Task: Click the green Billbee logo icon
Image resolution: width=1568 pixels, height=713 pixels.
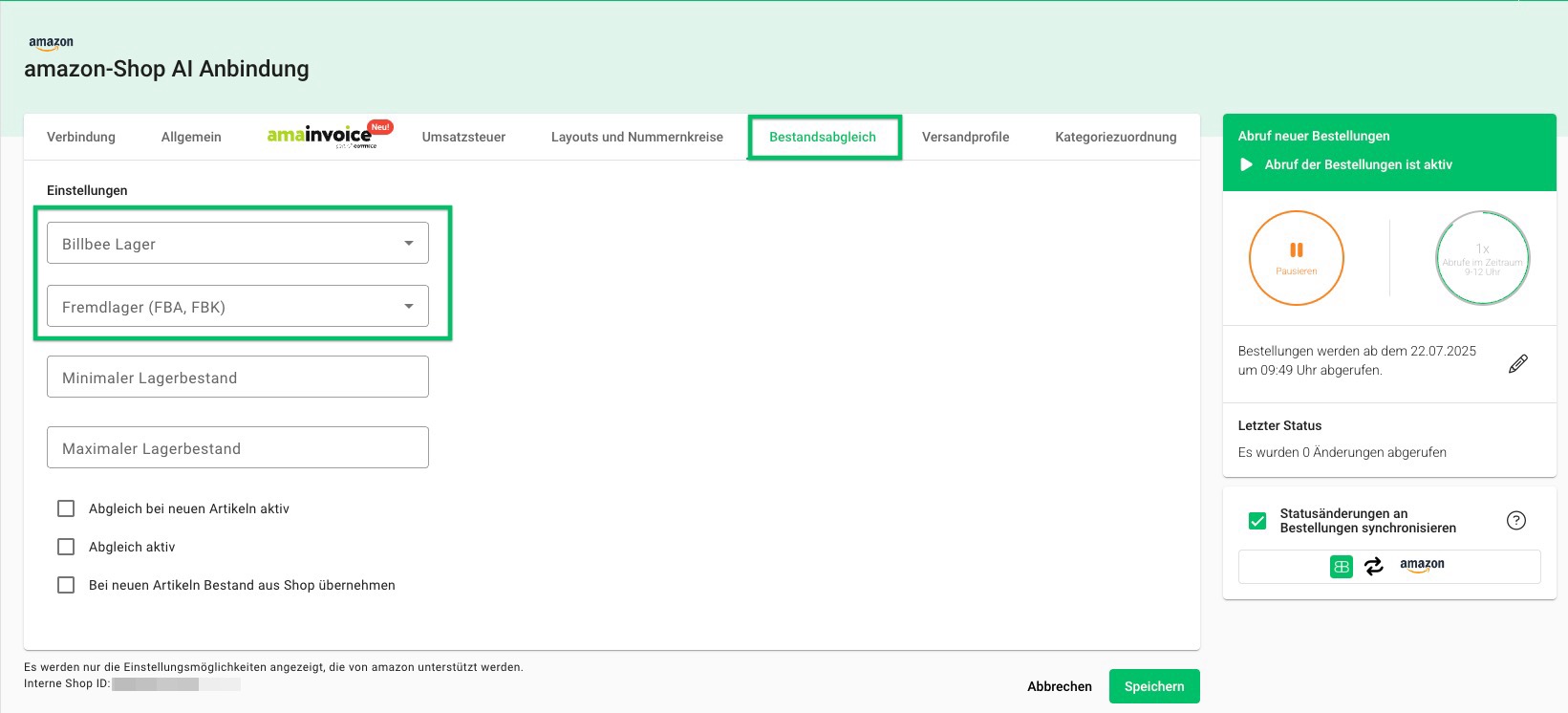Action: tap(1342, 567)
